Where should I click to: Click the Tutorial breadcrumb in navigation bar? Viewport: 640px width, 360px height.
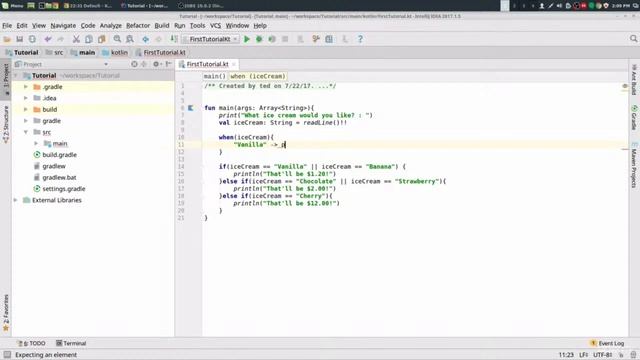(22, 52)
